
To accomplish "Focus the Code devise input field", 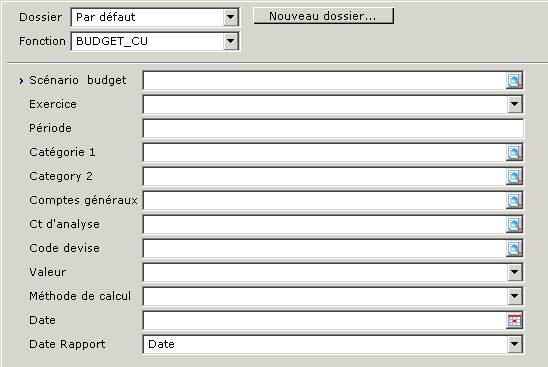I will coord(325,249).
